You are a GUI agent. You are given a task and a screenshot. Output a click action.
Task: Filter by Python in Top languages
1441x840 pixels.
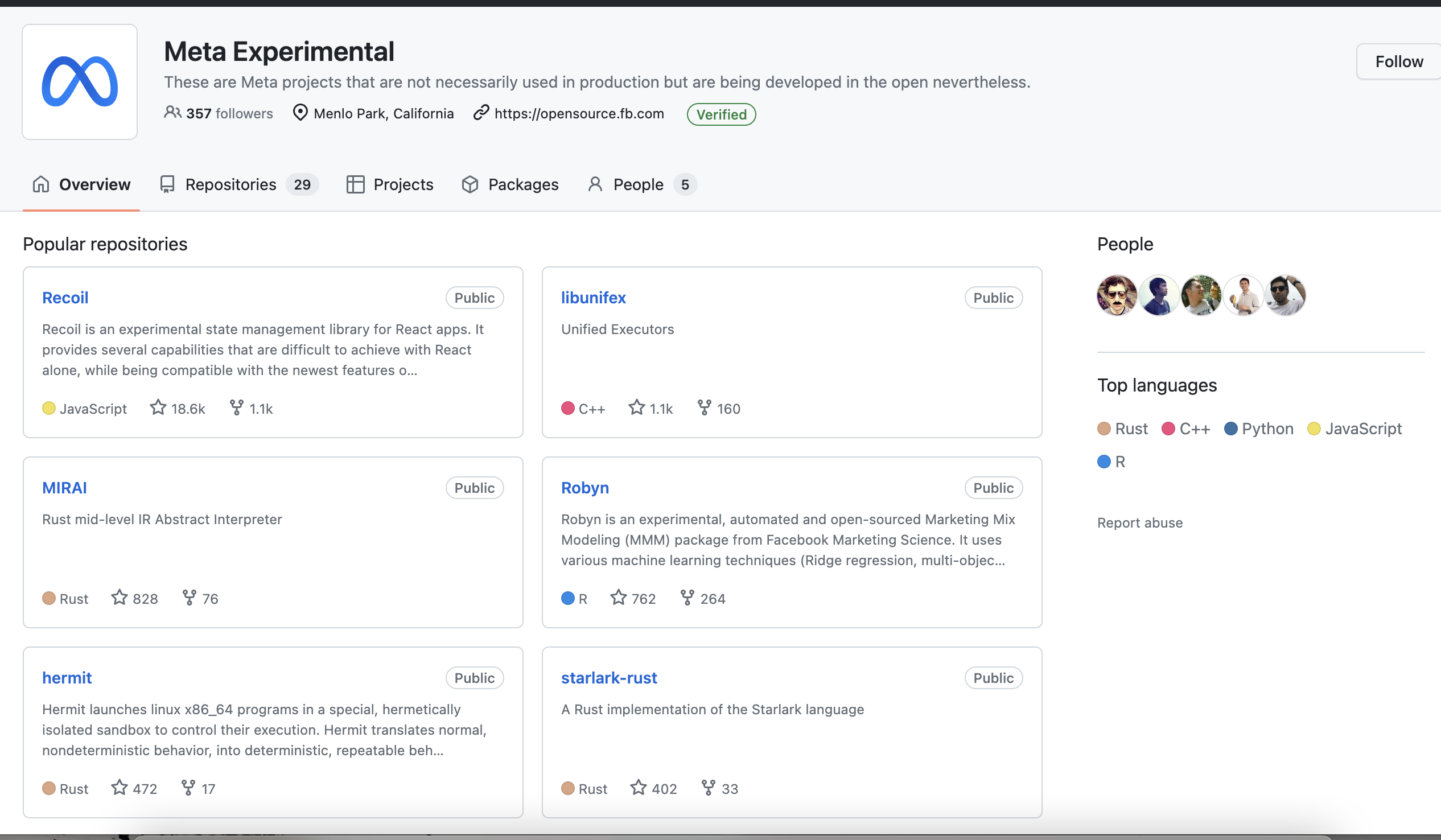1267,429
